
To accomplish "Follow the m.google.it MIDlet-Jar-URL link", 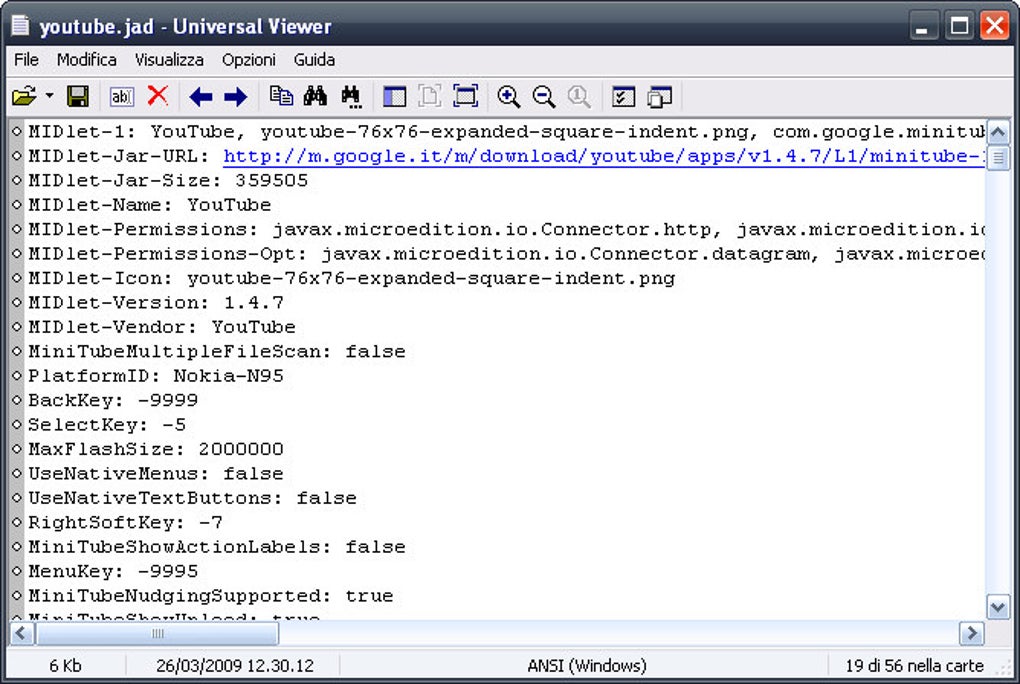I will (x=604, y=156).
